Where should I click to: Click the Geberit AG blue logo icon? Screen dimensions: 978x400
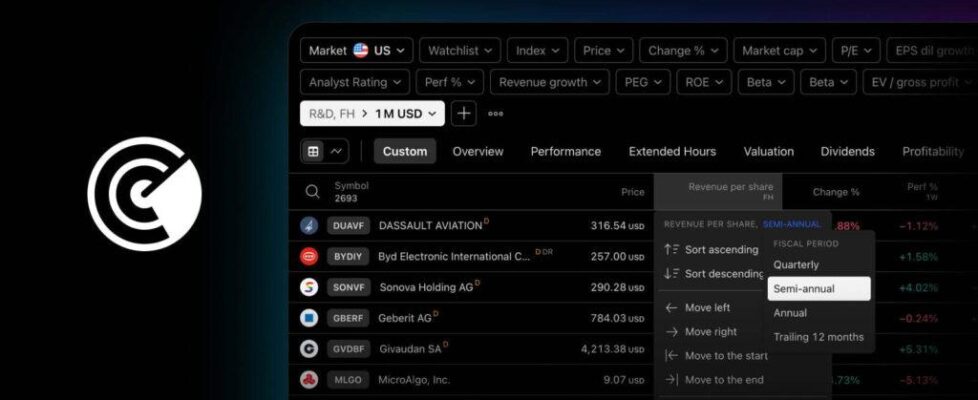pos(309,318)
